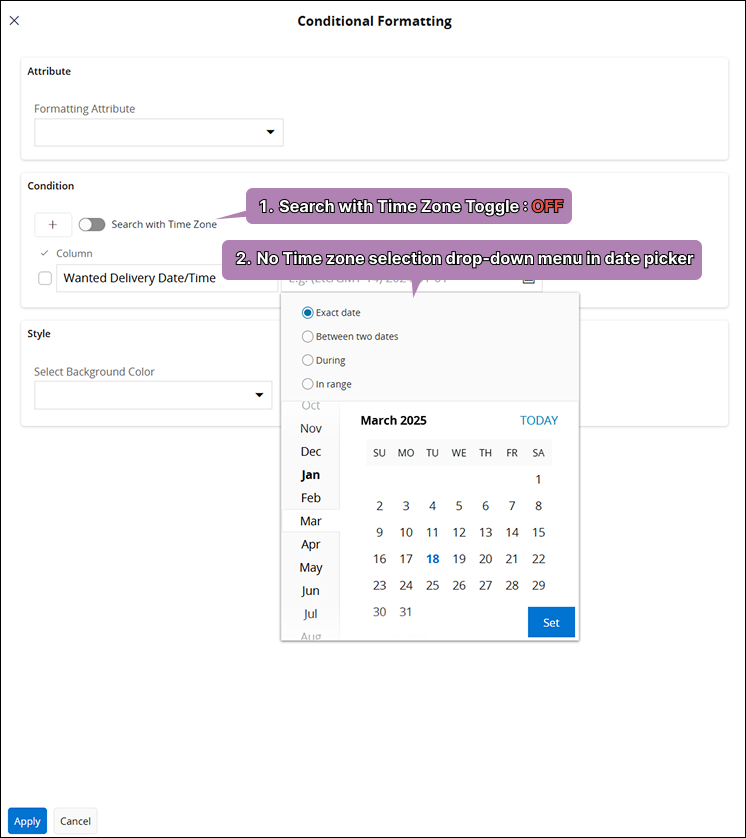Image resolution: width=746 pixels, height=838 pixels.
Task: Pick Feb in the month list
Action: point(310,498)
